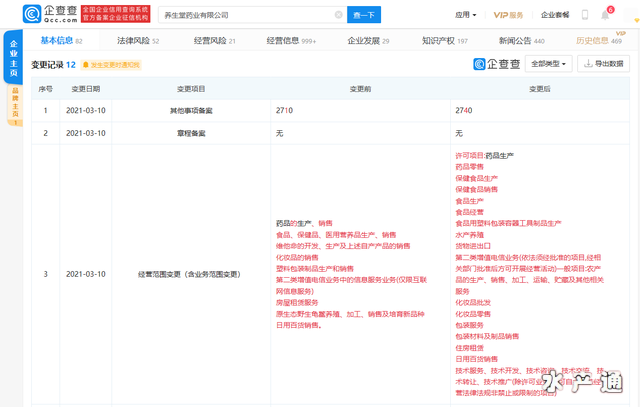
Task: Click the red 全国企业信用查询系统 banner
Action: (x=116, y=14)
